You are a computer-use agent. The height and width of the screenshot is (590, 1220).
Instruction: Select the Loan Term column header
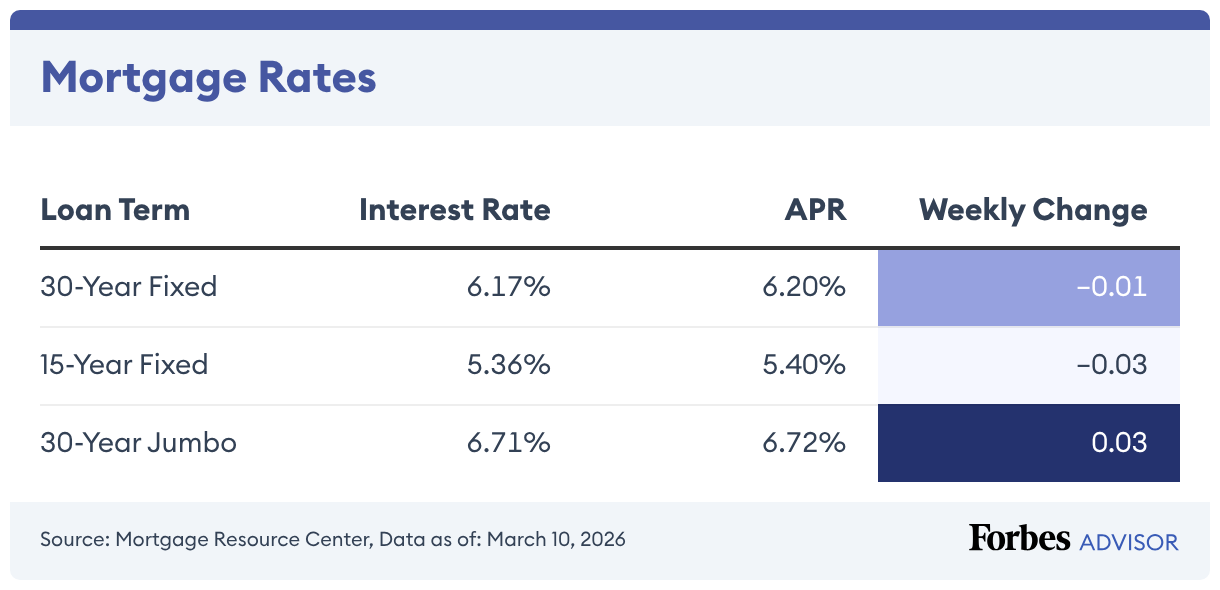coord(115,210)
